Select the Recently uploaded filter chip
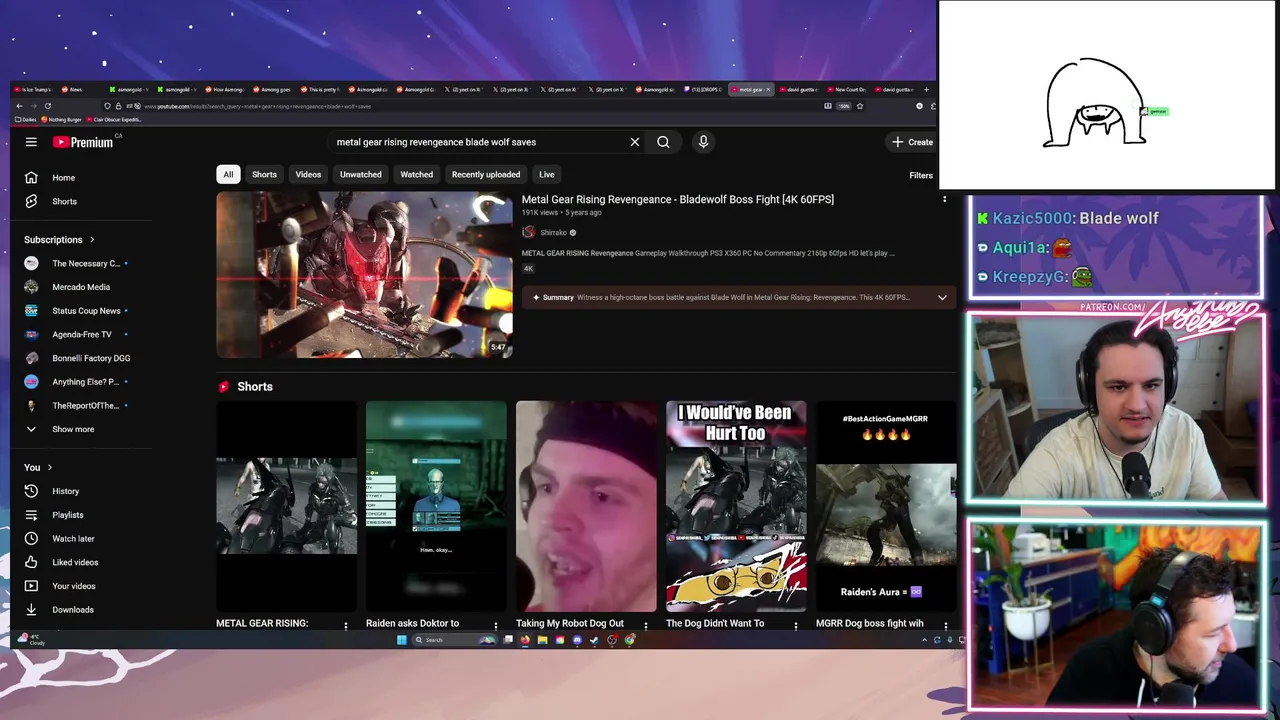Screen dimensions: 1280x720 point(486,174)
